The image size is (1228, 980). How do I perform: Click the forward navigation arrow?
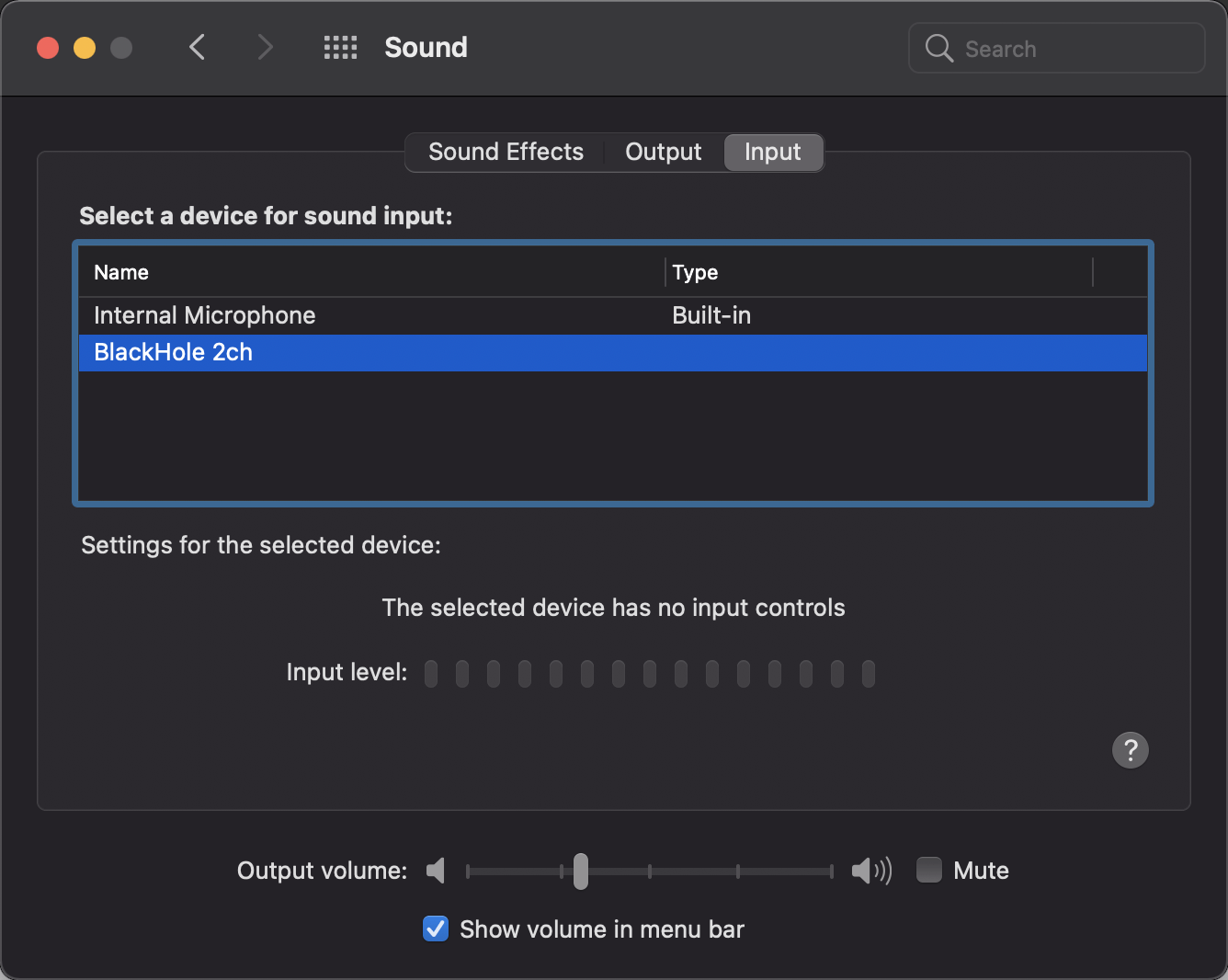[265, 47]
